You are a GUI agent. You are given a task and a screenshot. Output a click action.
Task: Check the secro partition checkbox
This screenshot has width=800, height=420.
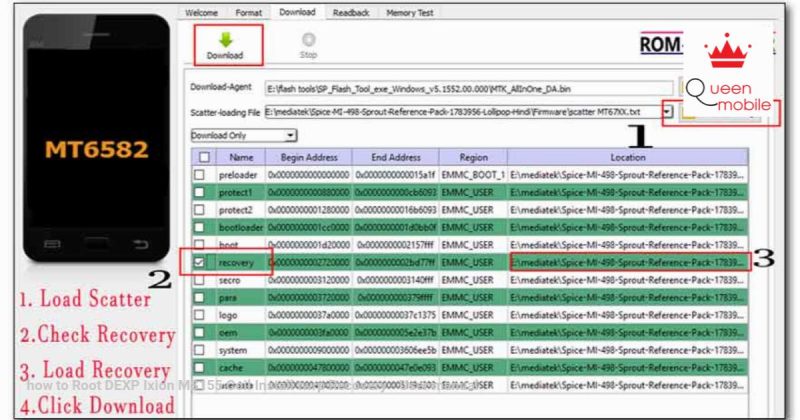(x=199, y=280)
